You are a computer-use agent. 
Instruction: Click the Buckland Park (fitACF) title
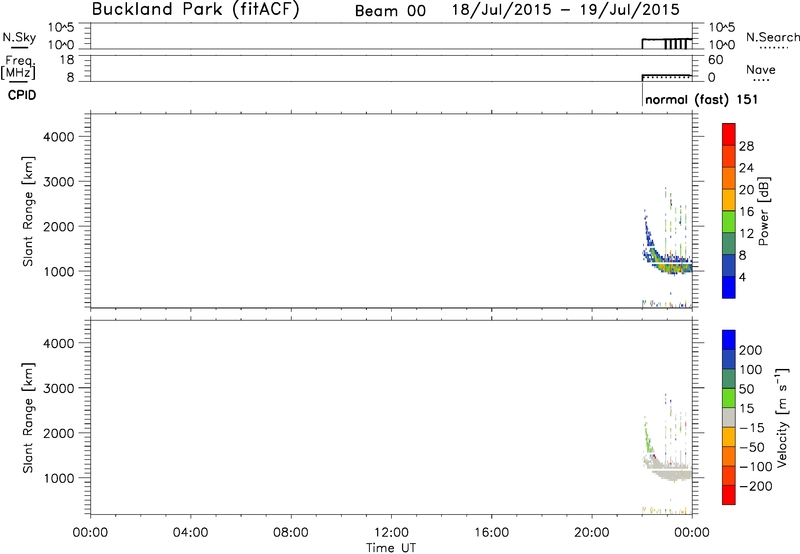[195, 10]
